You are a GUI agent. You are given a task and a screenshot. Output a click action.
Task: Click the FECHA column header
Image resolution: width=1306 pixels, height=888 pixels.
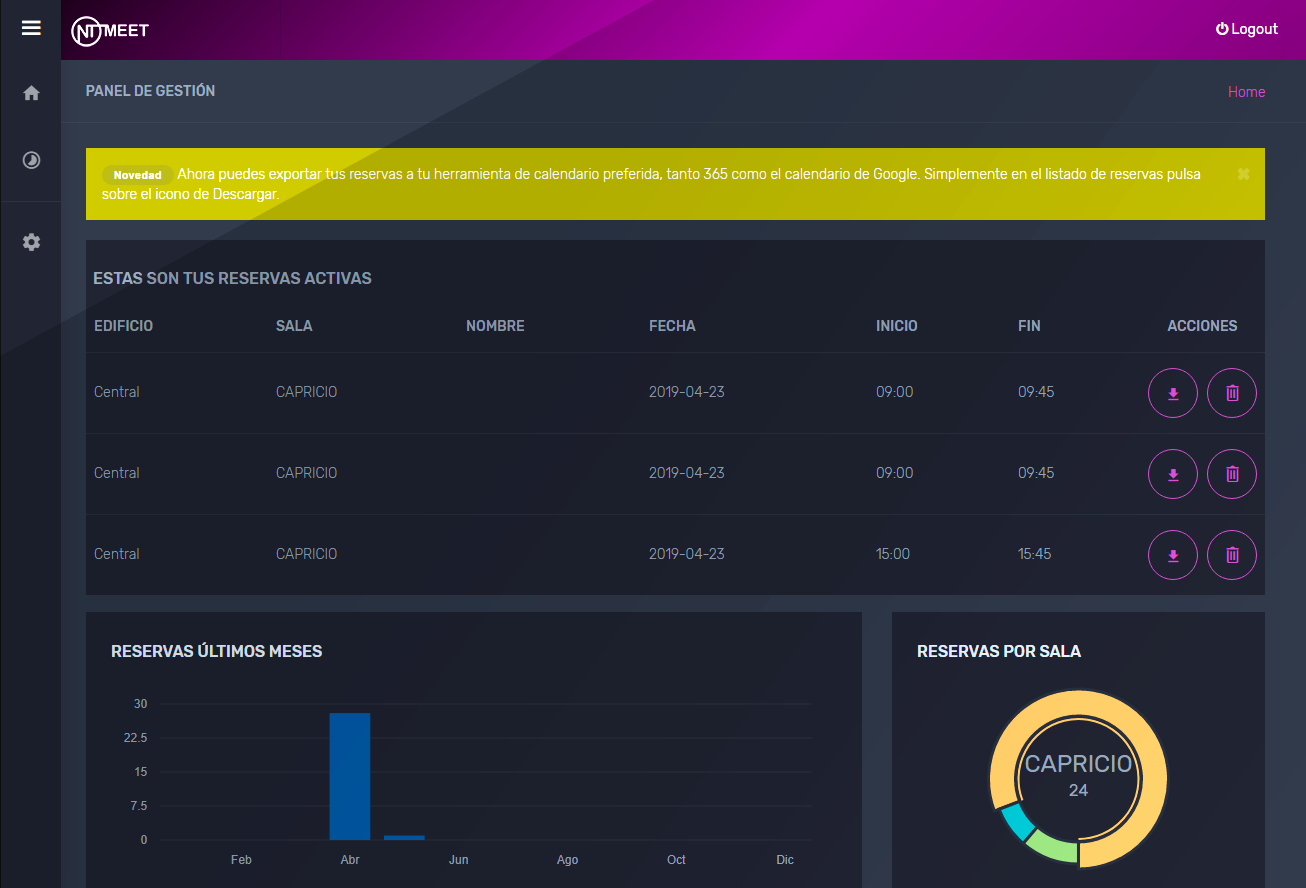coord(672,326)
